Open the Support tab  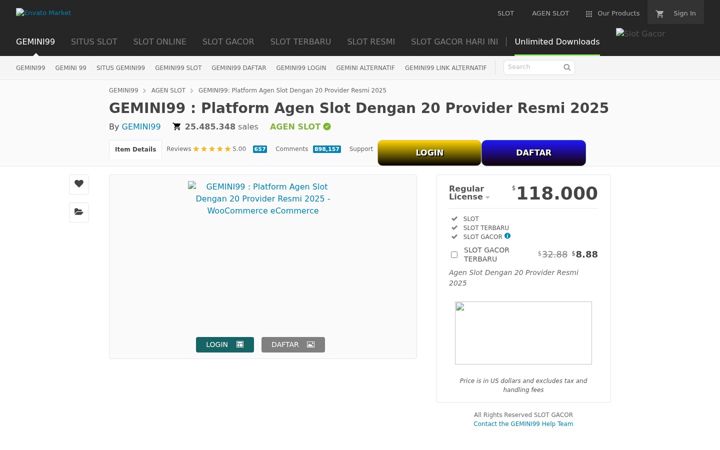click(x=361, y=149)
